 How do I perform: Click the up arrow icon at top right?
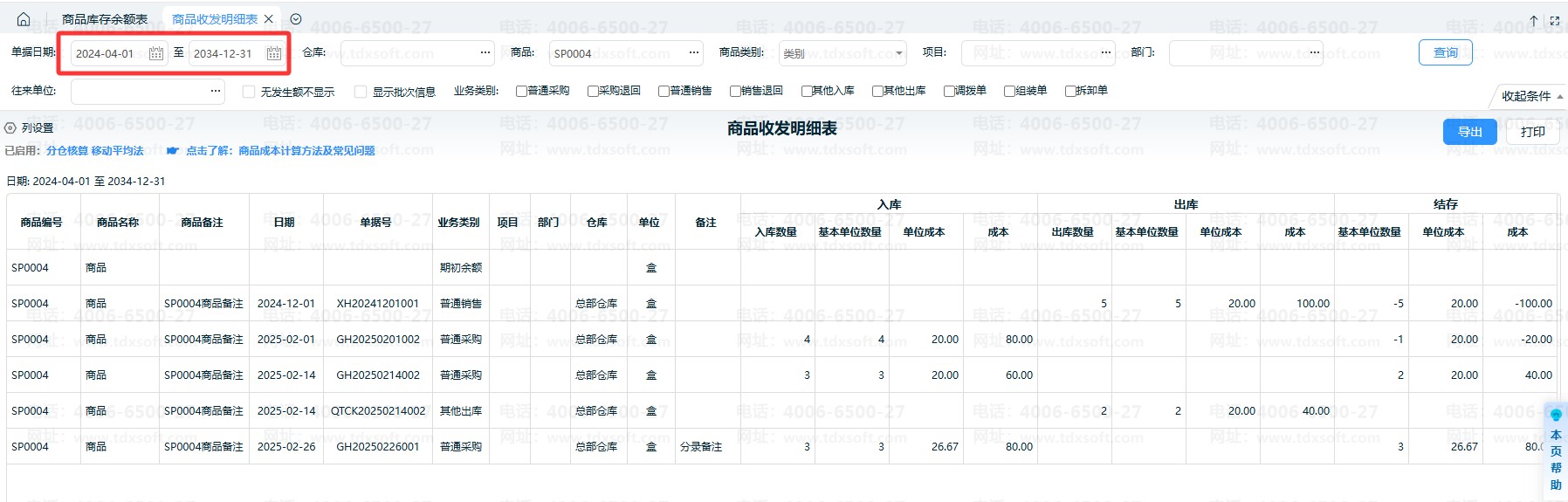tap(1533, 20)
